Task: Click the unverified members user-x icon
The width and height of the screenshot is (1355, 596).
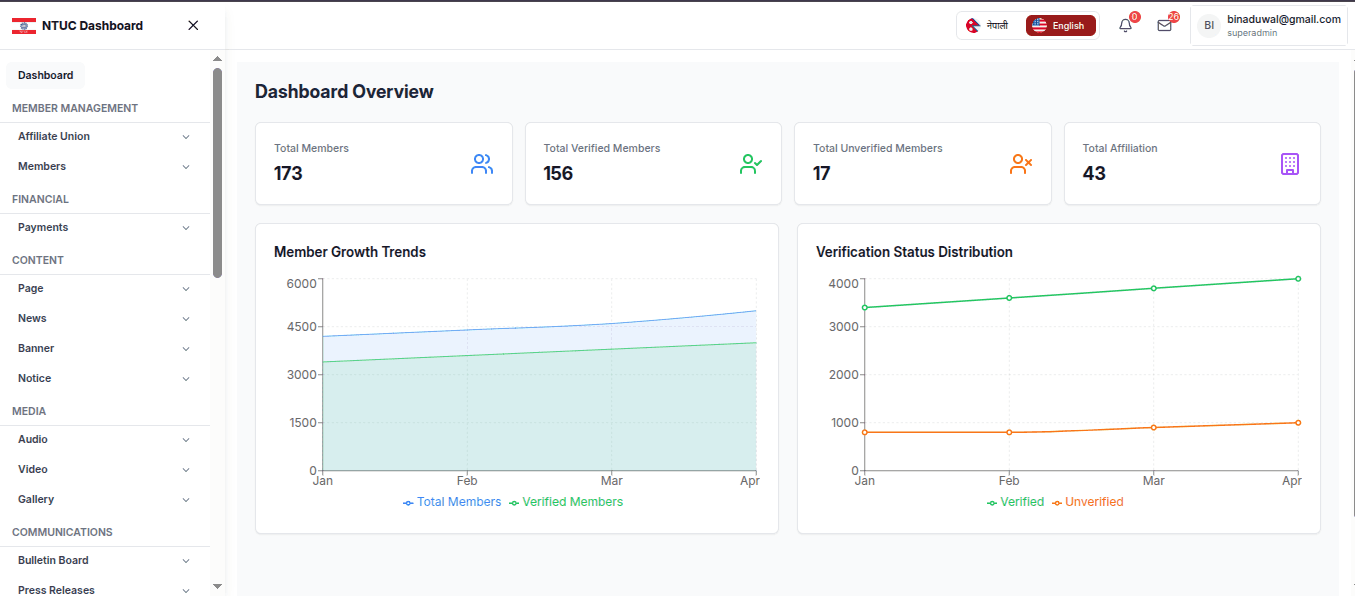Action: point(1021,165)
